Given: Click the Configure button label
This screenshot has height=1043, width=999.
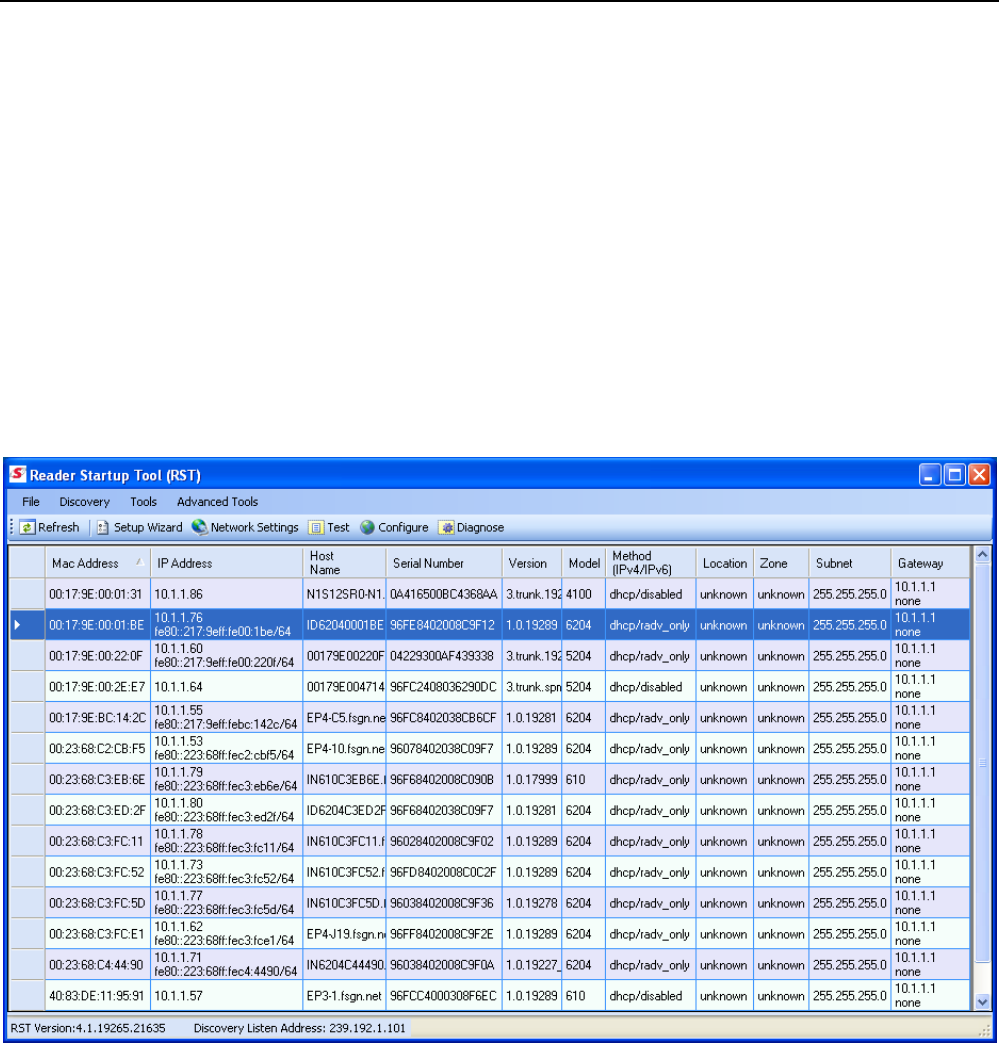Looking at the screenshot, I should [x=403, y=527].
